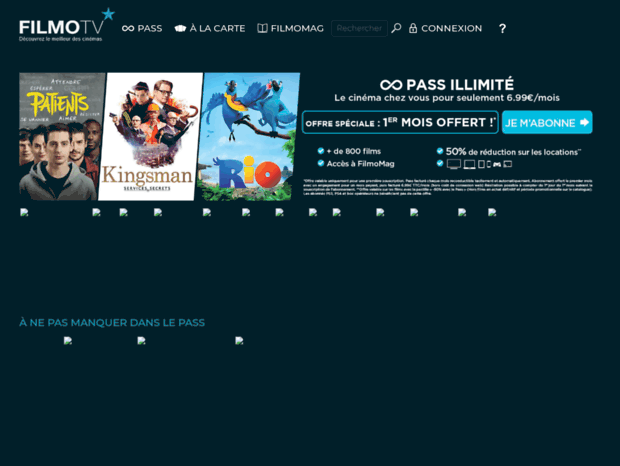Click the 'Offre spéciale 1er mois offert' box
Viewport: 620px width, 466px height.
click(x=400, y=123)
